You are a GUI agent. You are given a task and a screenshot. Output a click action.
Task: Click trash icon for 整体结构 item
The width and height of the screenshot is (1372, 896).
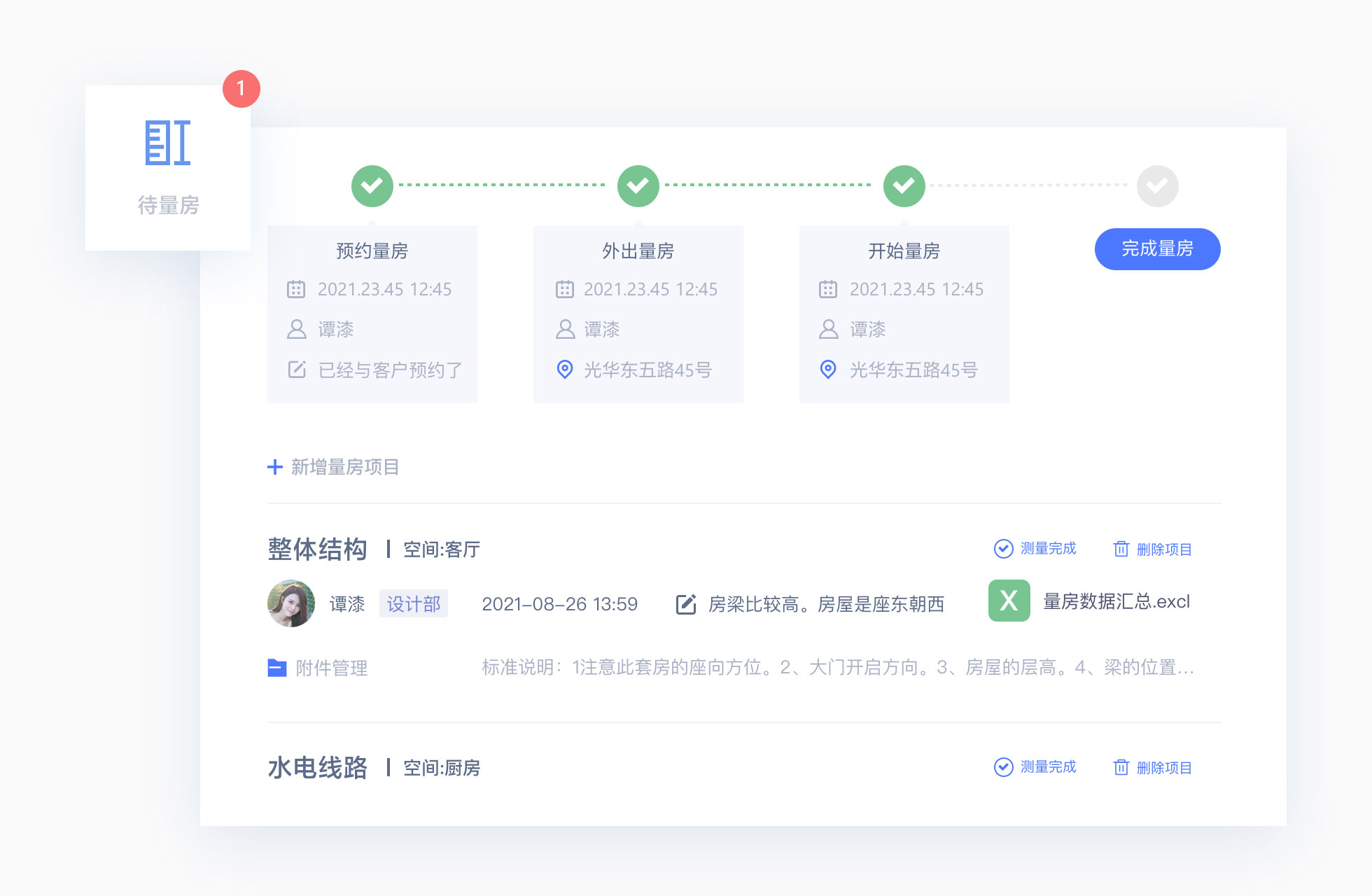pos(1121,549)
